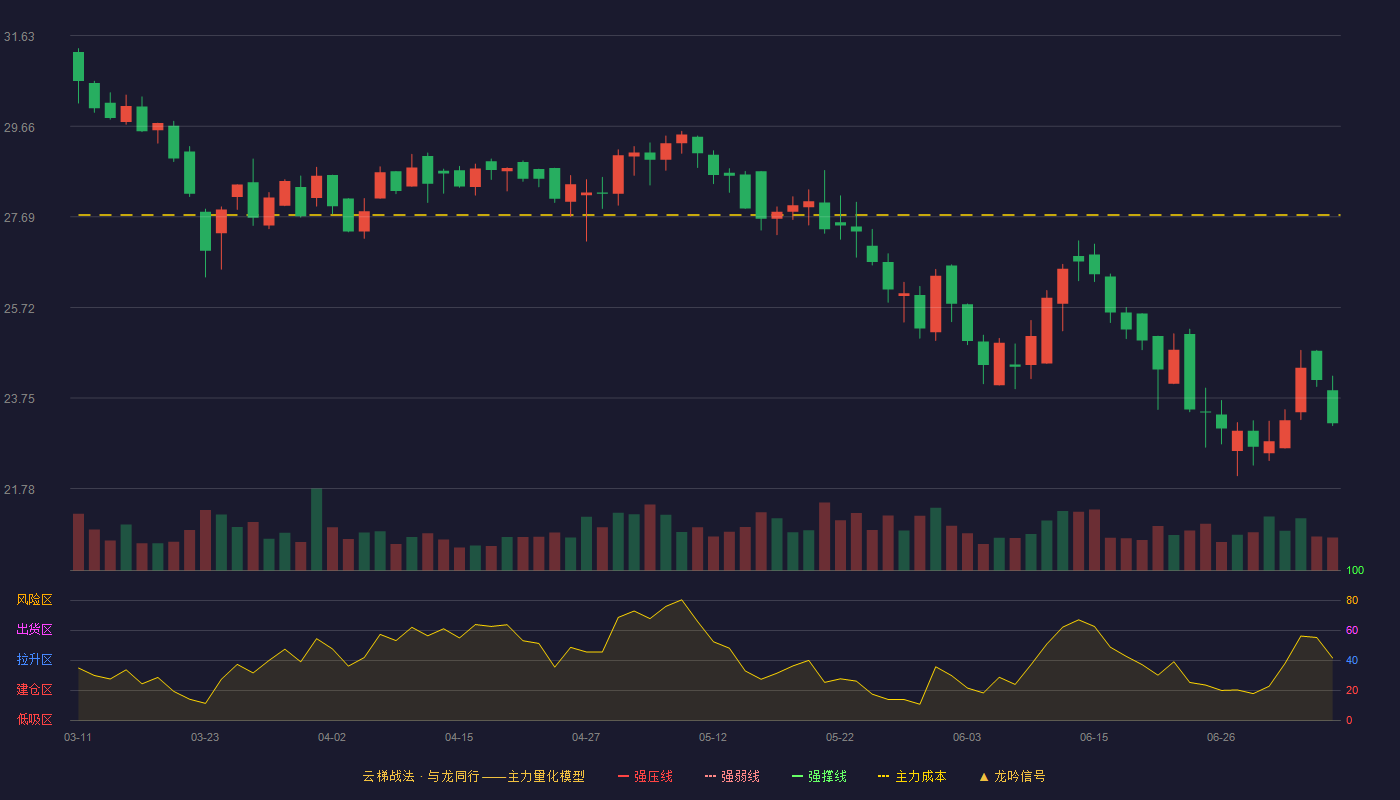Click the 21.78 price axis label
The image size is (1400, 800).
point(19,490)
